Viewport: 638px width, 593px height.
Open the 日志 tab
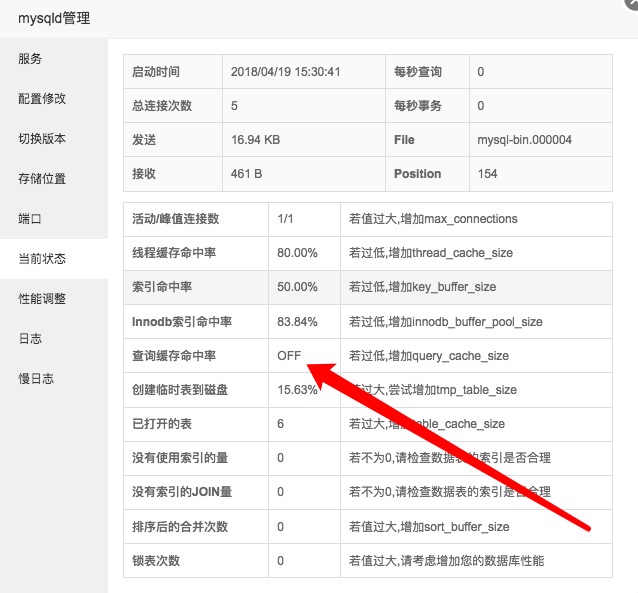[x=30, y=338]
